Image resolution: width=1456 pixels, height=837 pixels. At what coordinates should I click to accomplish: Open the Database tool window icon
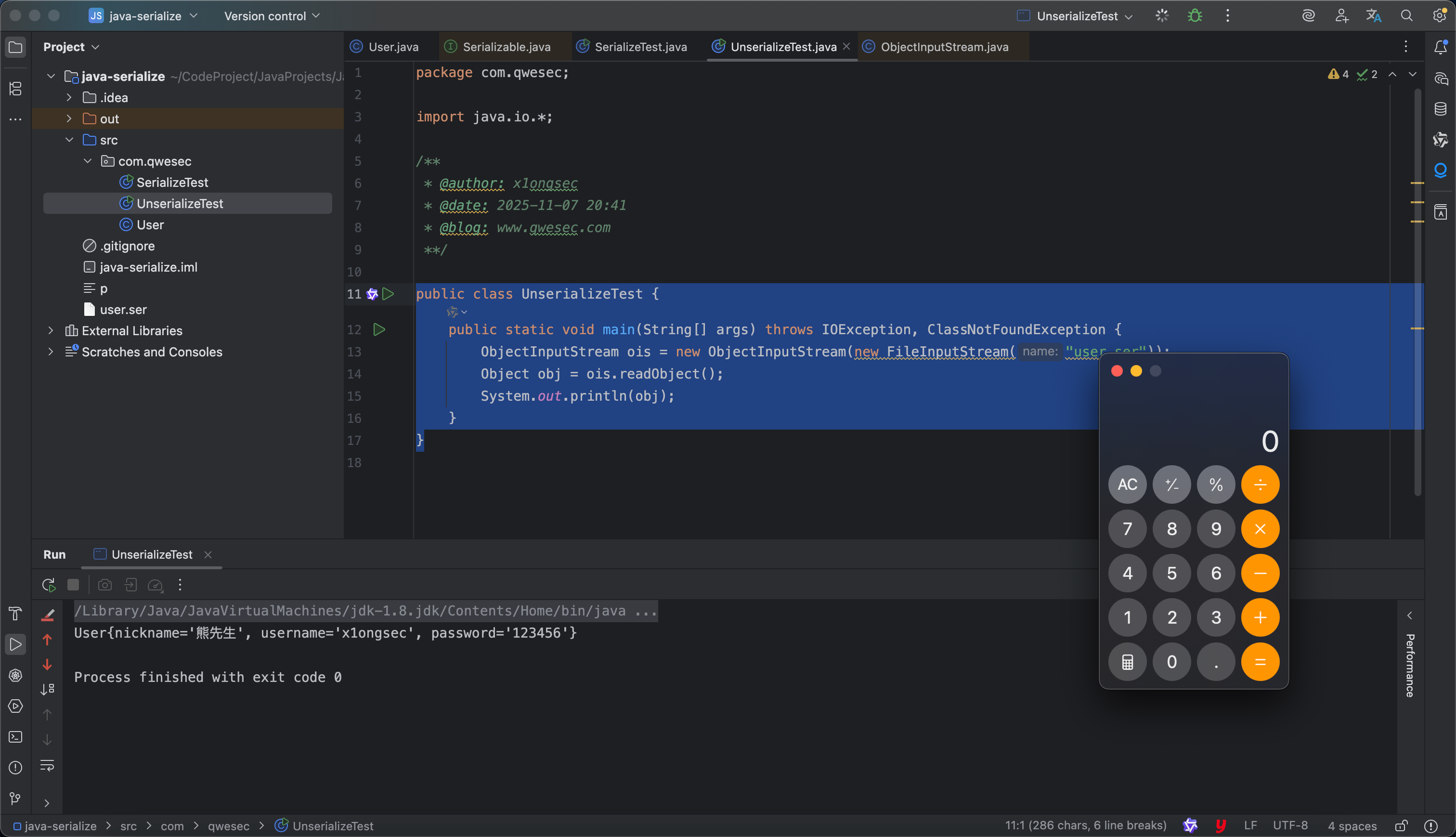point(1441,109)
